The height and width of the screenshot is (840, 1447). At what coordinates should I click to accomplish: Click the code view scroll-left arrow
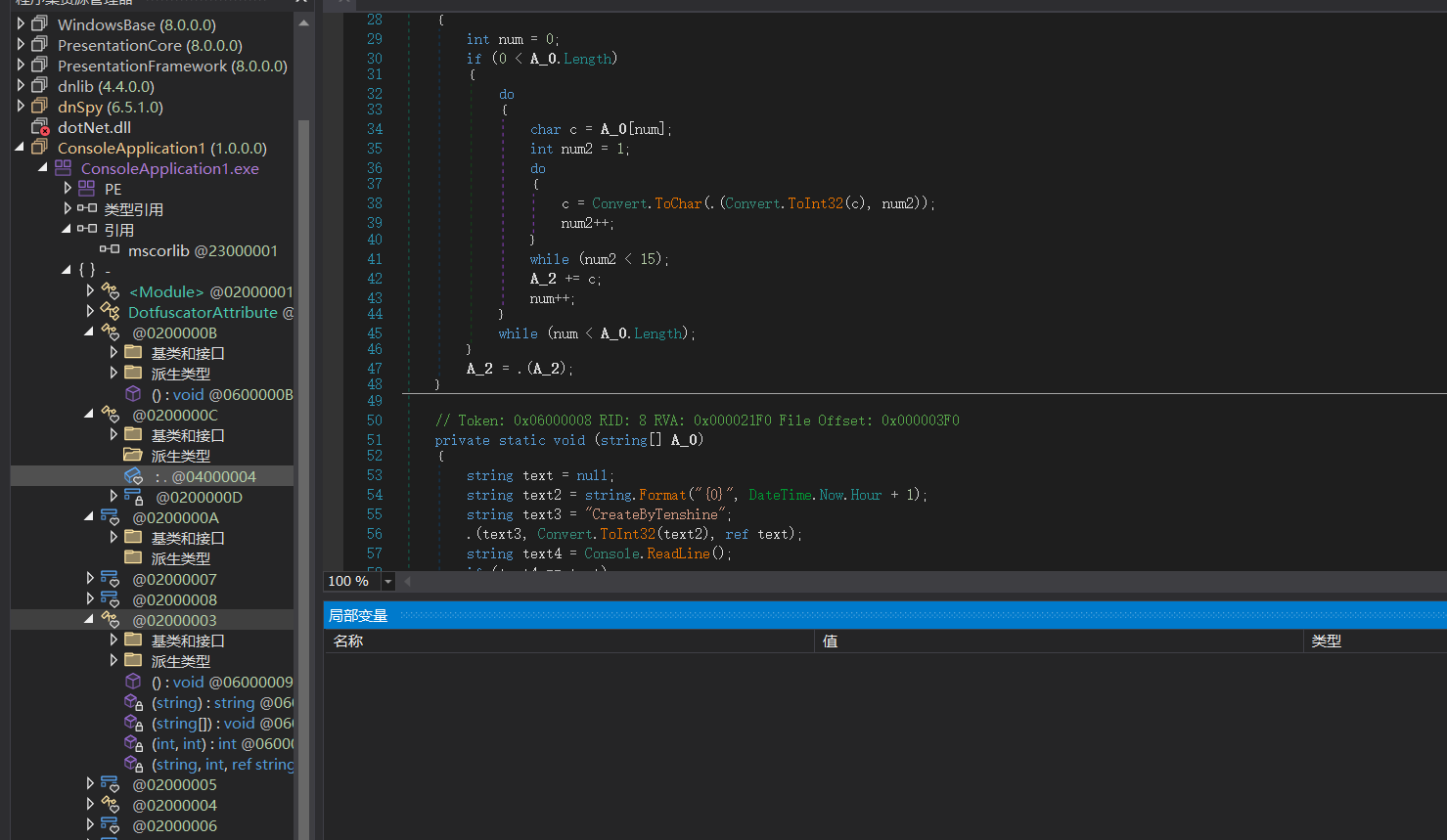407,581
